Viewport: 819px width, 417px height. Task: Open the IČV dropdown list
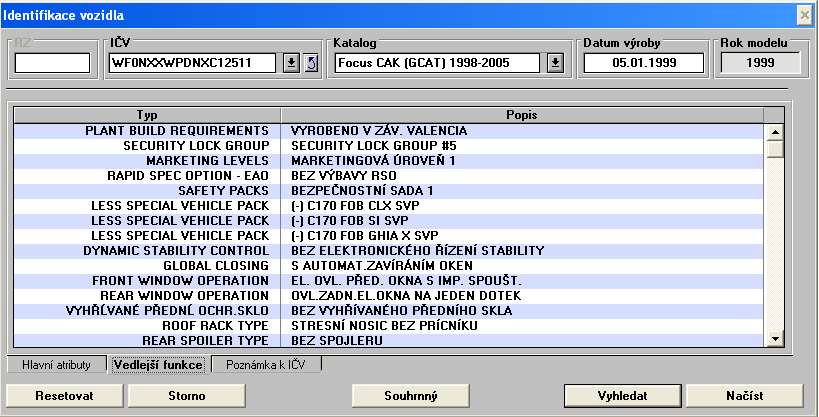coord(290,64)
